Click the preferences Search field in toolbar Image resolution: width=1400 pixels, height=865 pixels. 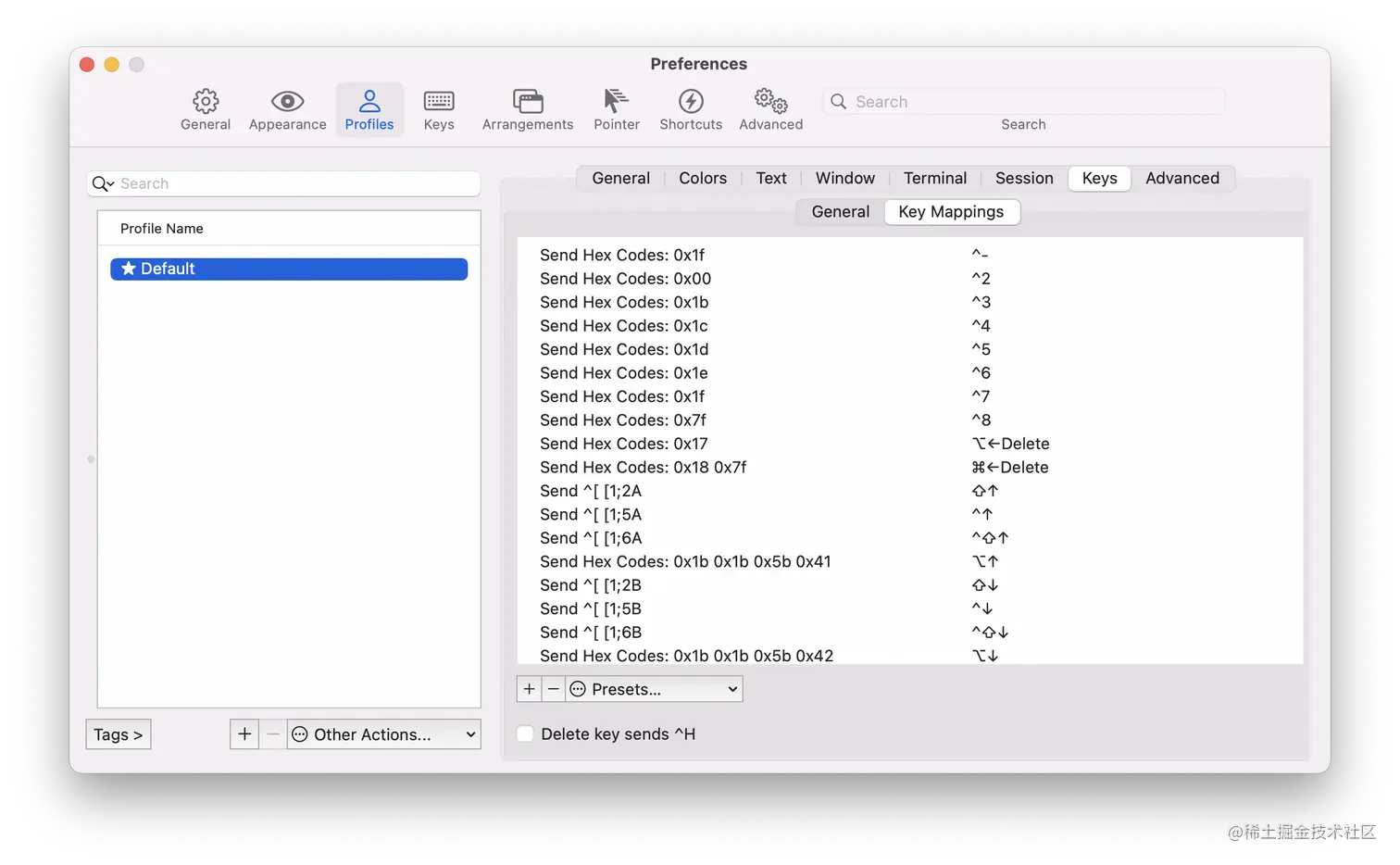coord(1023,102)
